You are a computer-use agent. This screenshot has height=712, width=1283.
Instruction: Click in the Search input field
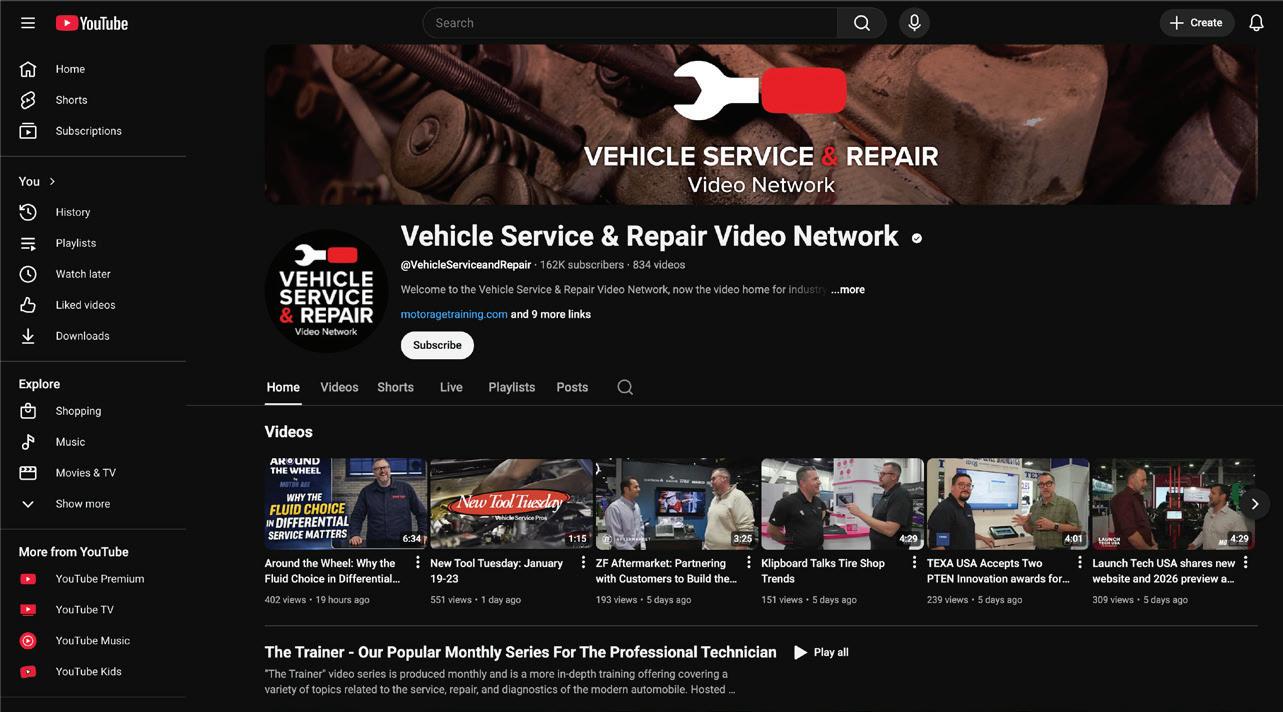point(630,23)
